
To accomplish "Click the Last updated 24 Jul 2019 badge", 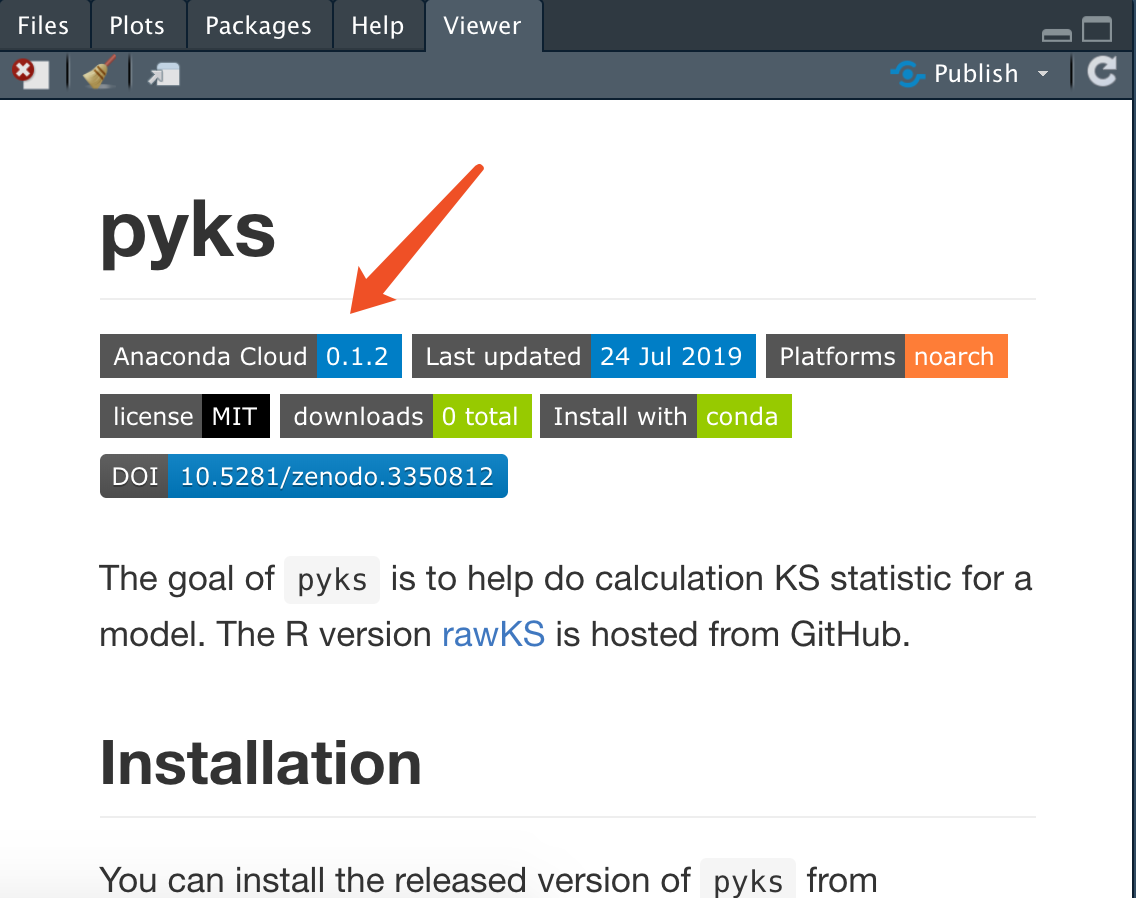I will [x=584, y=356].
